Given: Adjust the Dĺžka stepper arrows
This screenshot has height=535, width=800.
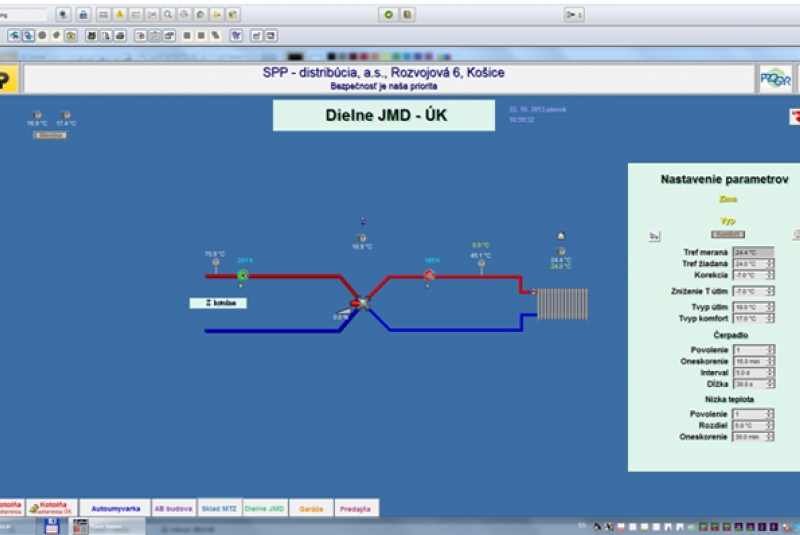Looking at the screenshot, I should [770, 384].
